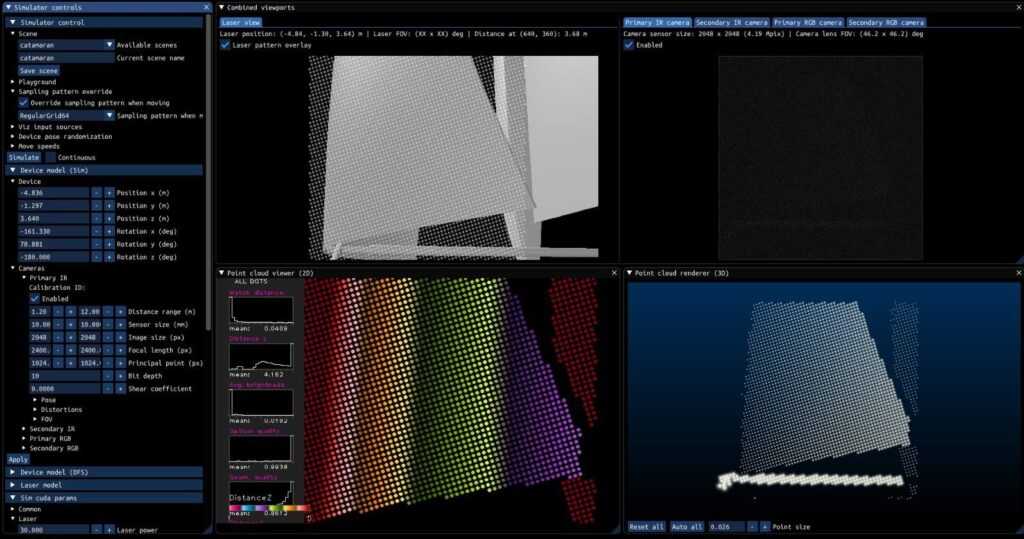1024x539 pixels.
Task: Enable the Continuous simulation checkbox
Action: click(x=50, y=157)
